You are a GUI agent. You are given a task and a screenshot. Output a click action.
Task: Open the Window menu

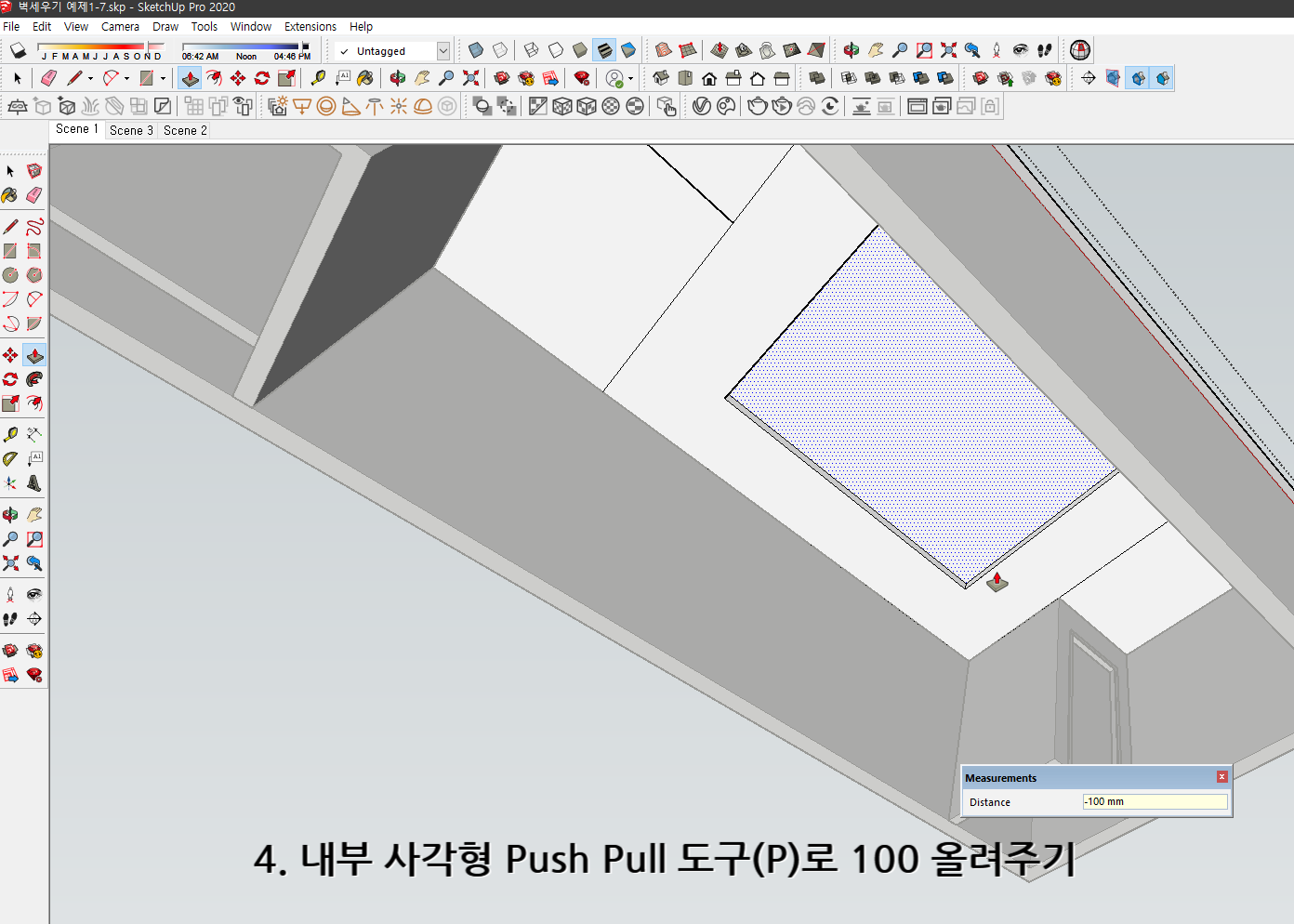251,26
